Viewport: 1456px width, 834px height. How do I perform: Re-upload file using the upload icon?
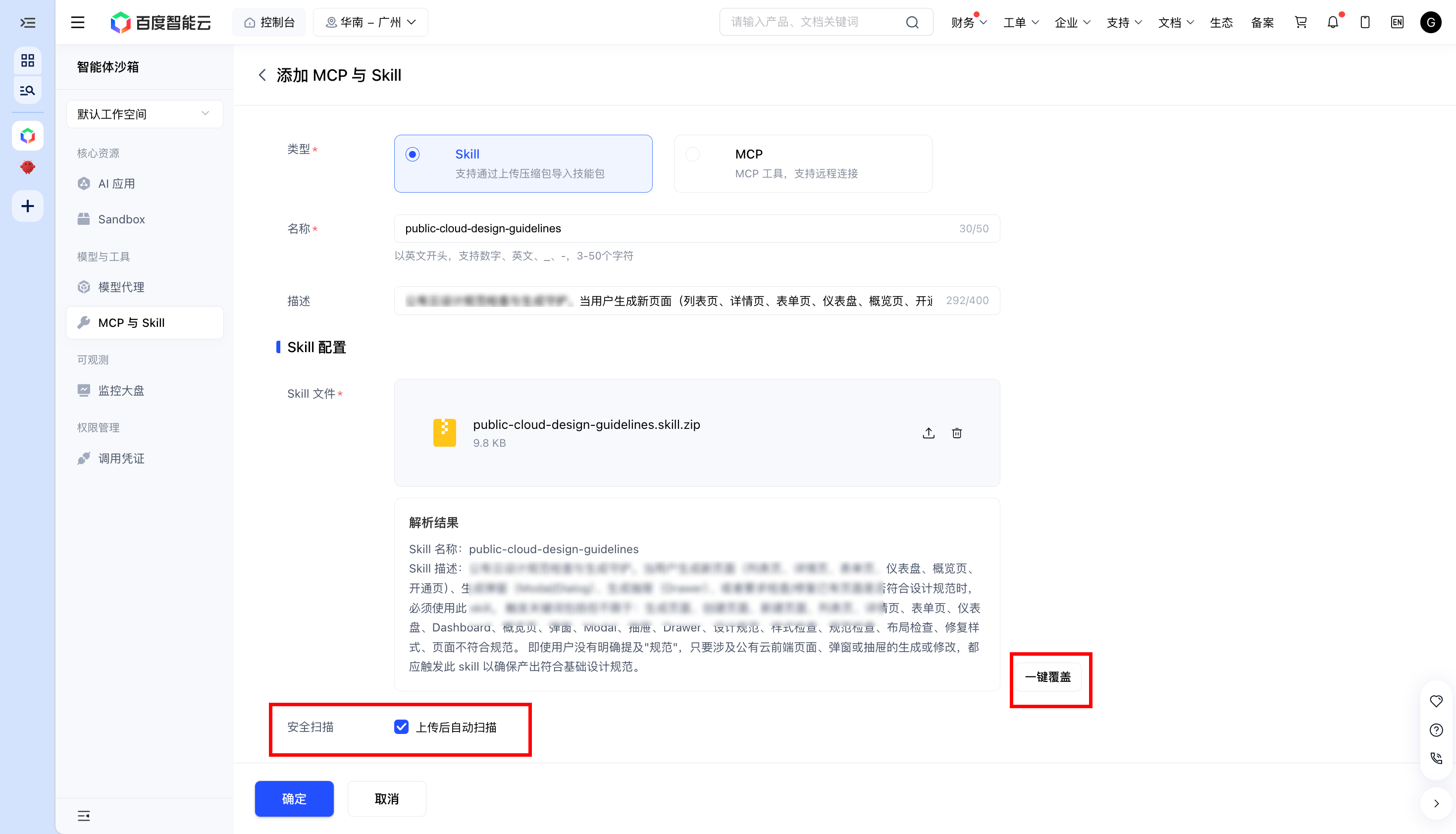pos(929,433)
